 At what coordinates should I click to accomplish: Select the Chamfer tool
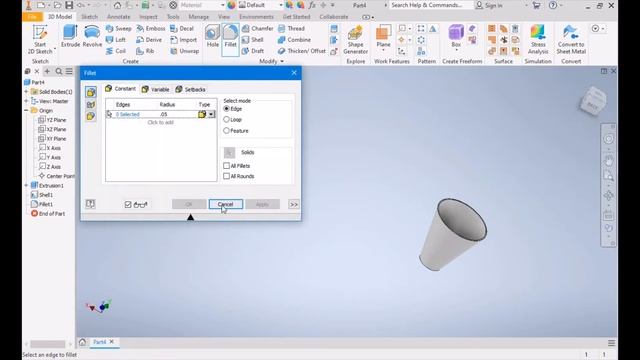click(x=257, y=29)
